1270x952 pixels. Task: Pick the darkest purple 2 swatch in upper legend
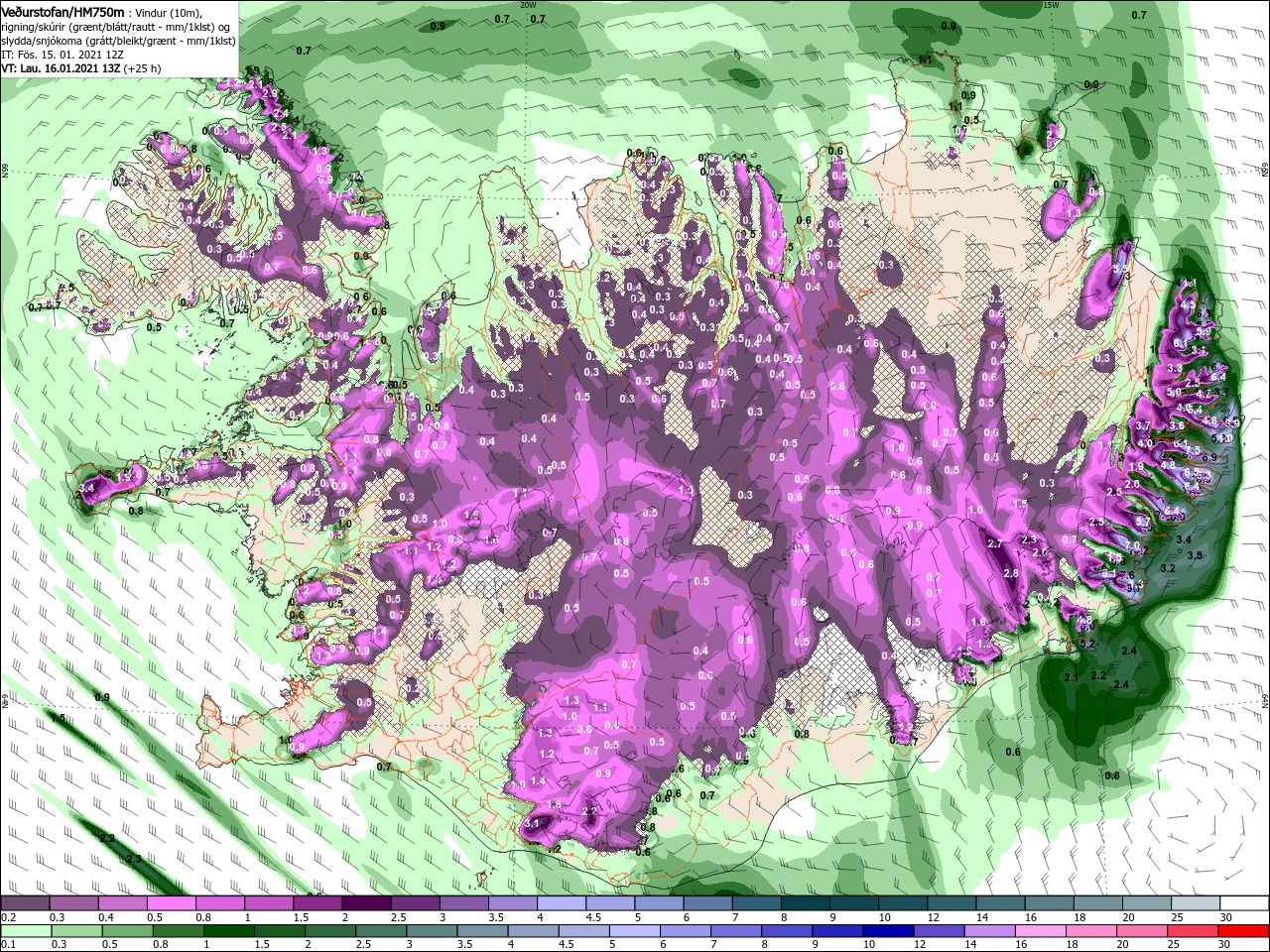tap(366, 903)
